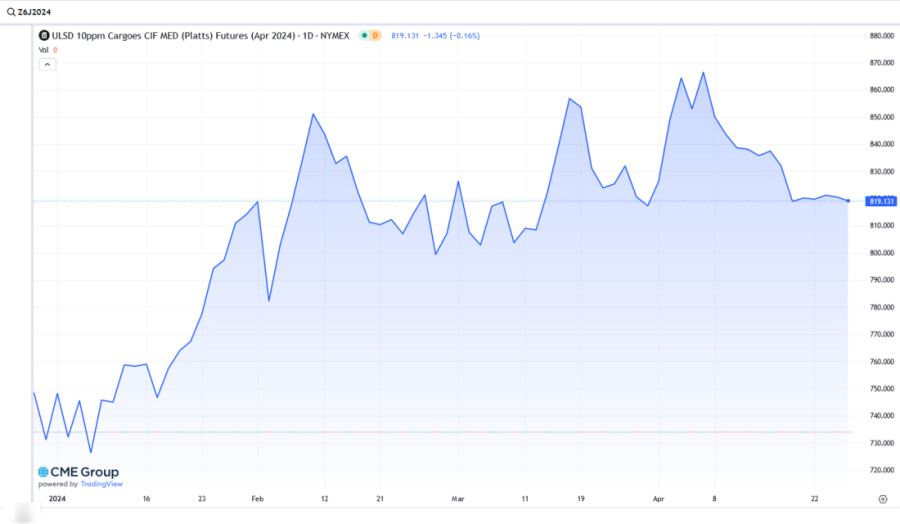Open chart settings gear icon
The height and width of the screenshot is (524, 900).
[881, 497]
